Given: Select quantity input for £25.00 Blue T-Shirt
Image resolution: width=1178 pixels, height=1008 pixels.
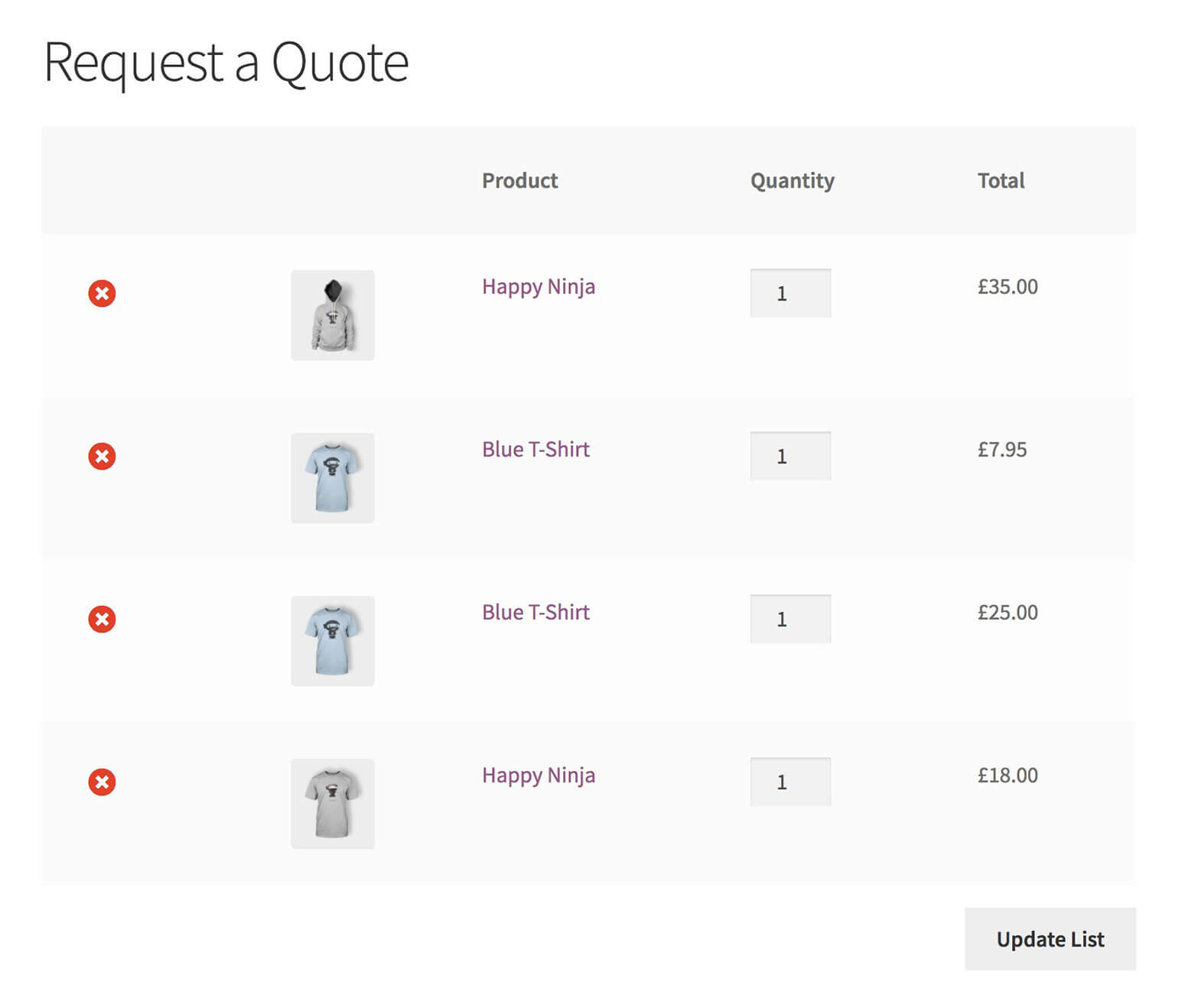Looking at the screenshot, I should pyautogui.click(x=790, y=619).
